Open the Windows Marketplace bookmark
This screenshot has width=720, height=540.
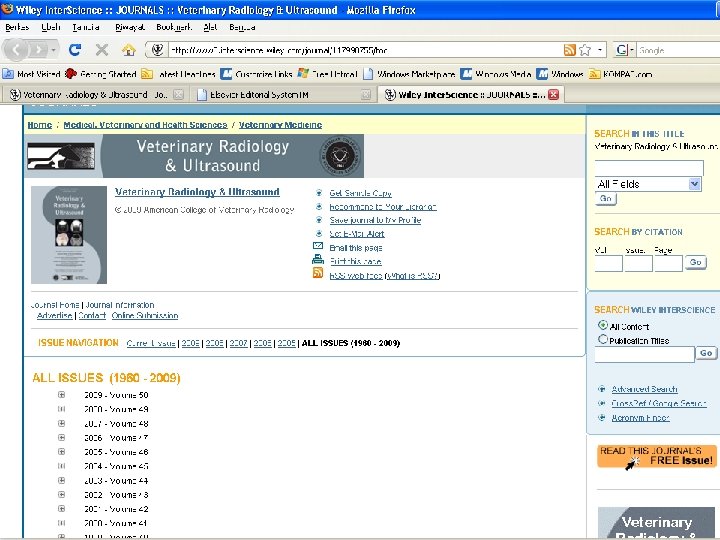tap(409, 74)
